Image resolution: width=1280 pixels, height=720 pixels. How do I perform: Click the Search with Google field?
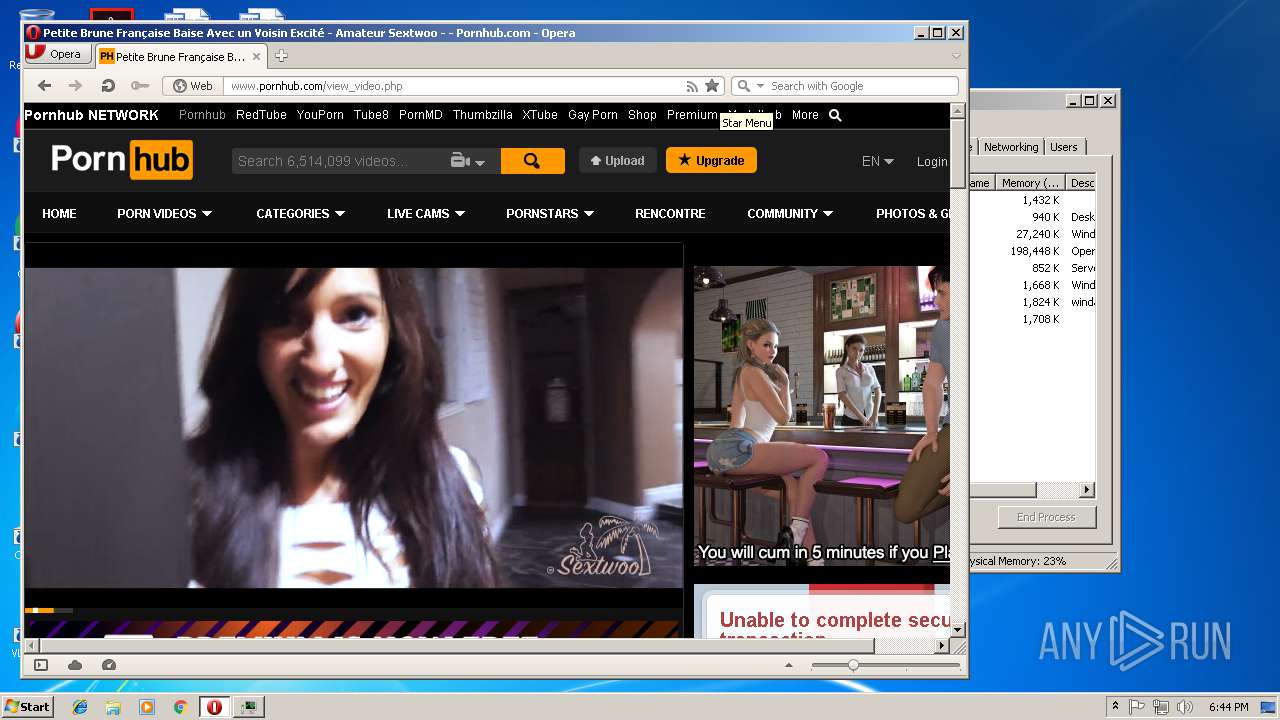860,86
